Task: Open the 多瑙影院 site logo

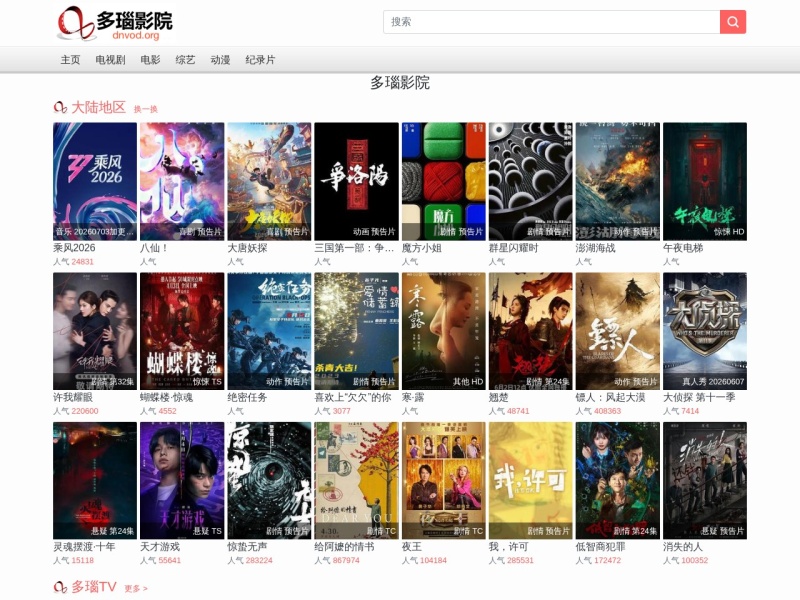Action: pyautogui.click(x=115, y=22)
